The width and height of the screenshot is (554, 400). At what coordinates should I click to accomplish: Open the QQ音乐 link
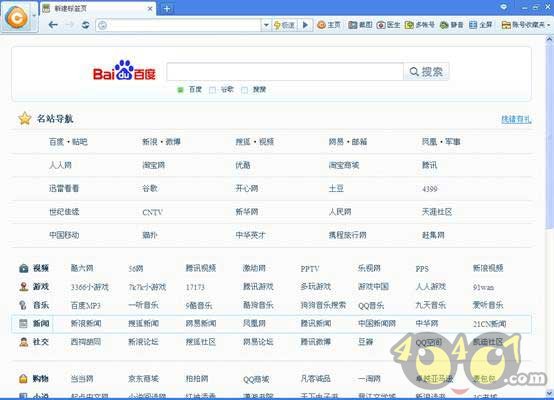pos(371,306)
